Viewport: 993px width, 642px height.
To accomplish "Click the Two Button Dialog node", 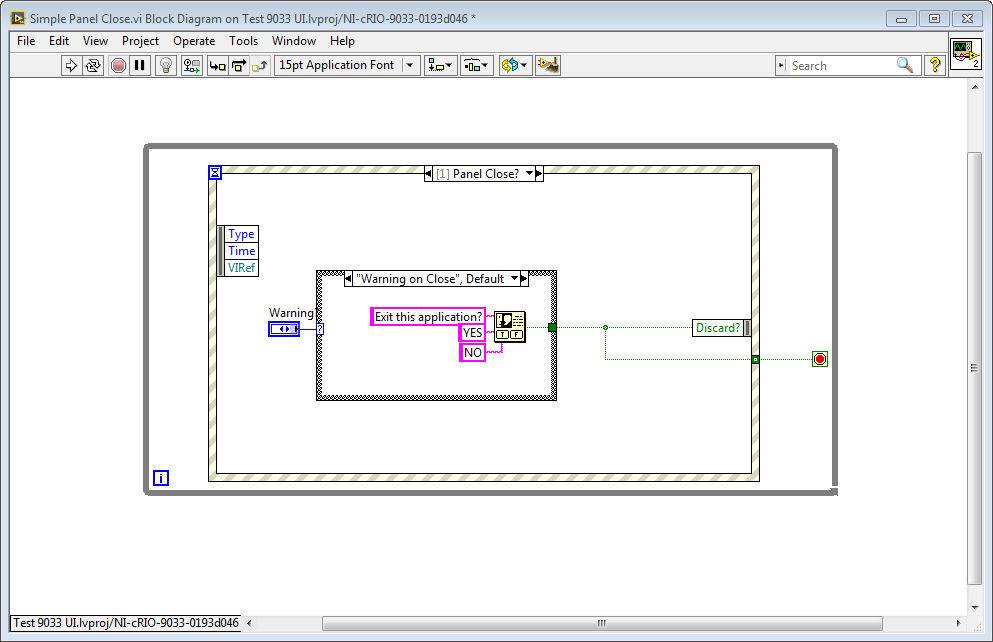I will 510,326.
